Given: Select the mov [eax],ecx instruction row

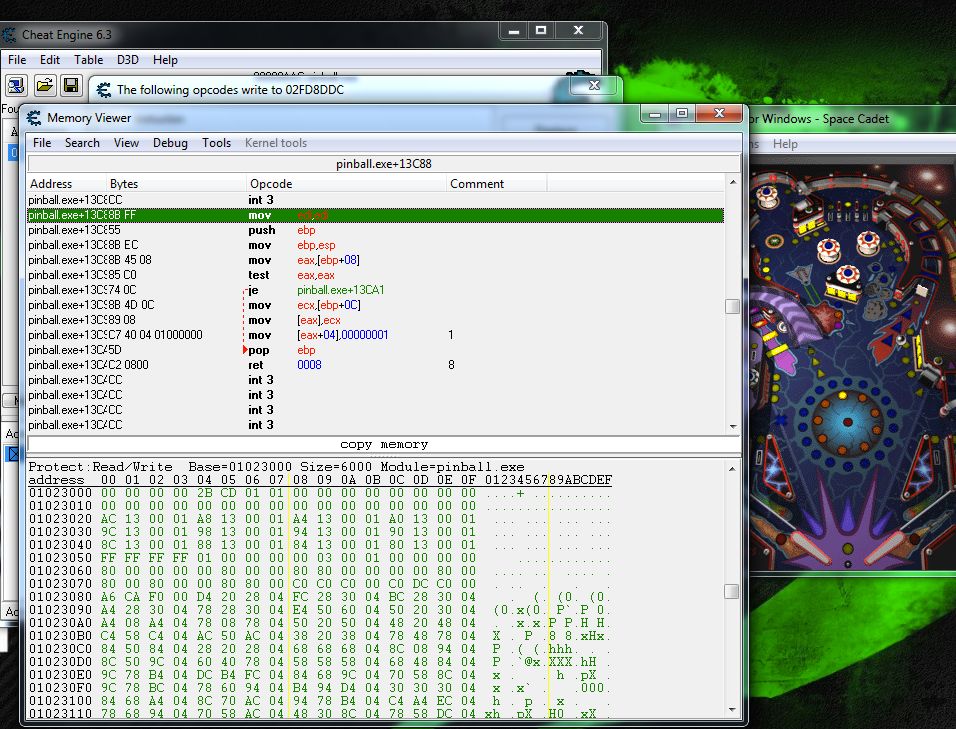Looking at the screenshot, I should coord(376,320).
